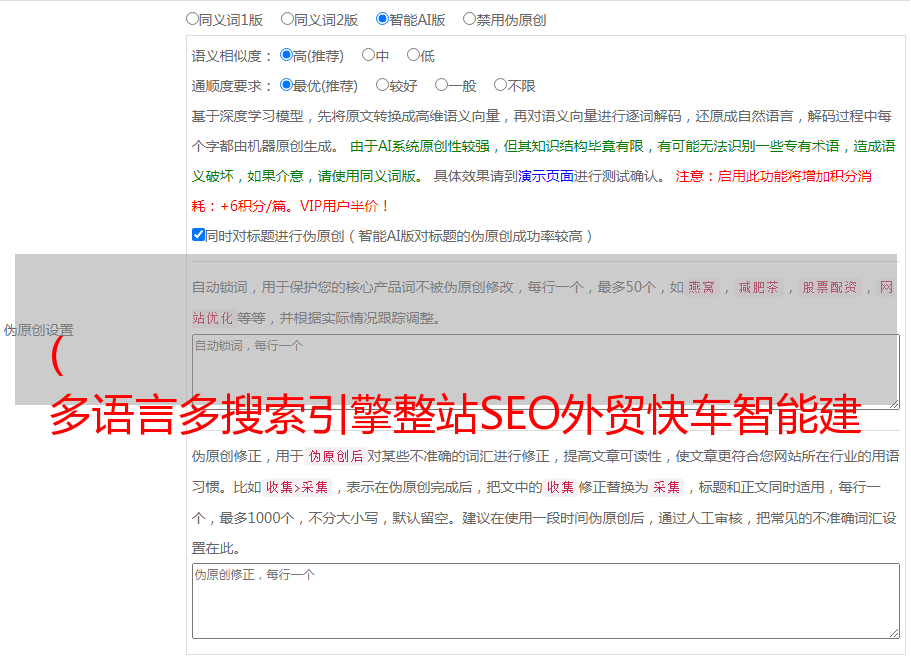Image resolution: width=911 pixels, height=658 pixels.
Task: Click the 收集>采集 example tag
Action: click(297, 487)
